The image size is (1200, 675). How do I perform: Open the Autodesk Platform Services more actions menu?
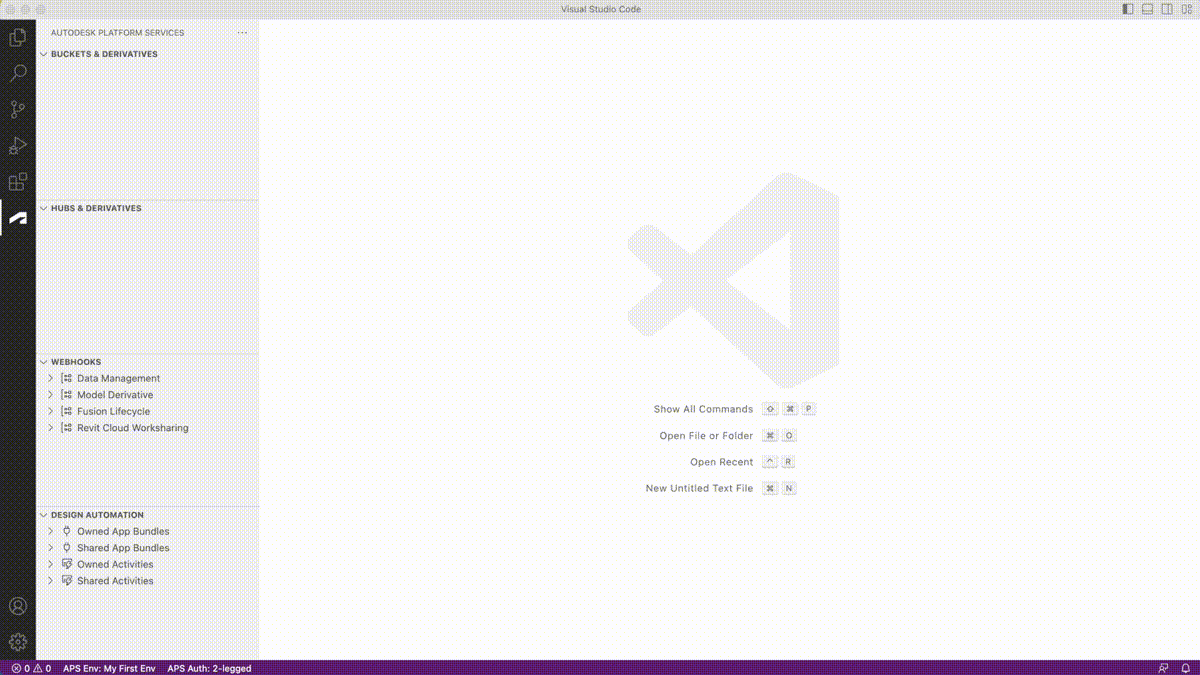[x=242, y=33]
